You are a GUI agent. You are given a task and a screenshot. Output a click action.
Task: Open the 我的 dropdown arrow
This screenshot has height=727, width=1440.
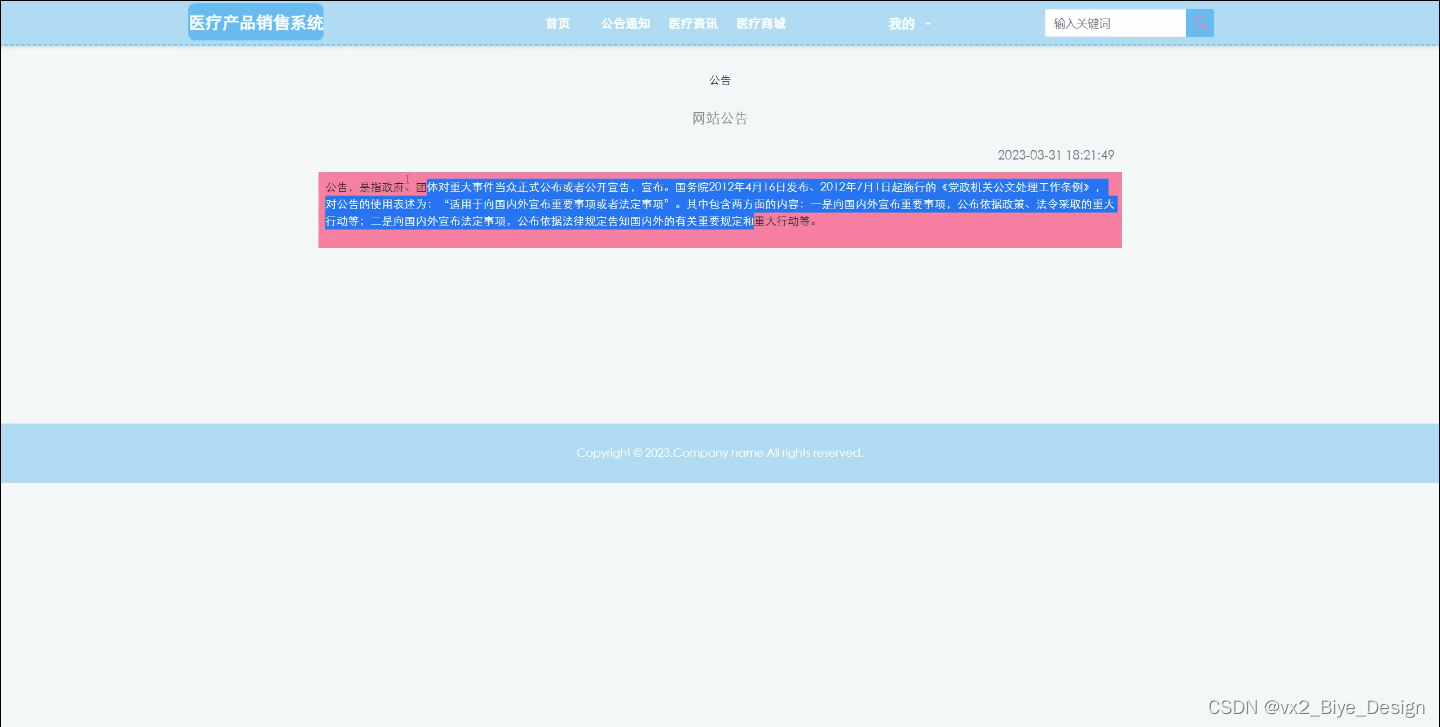click(928, 24)
